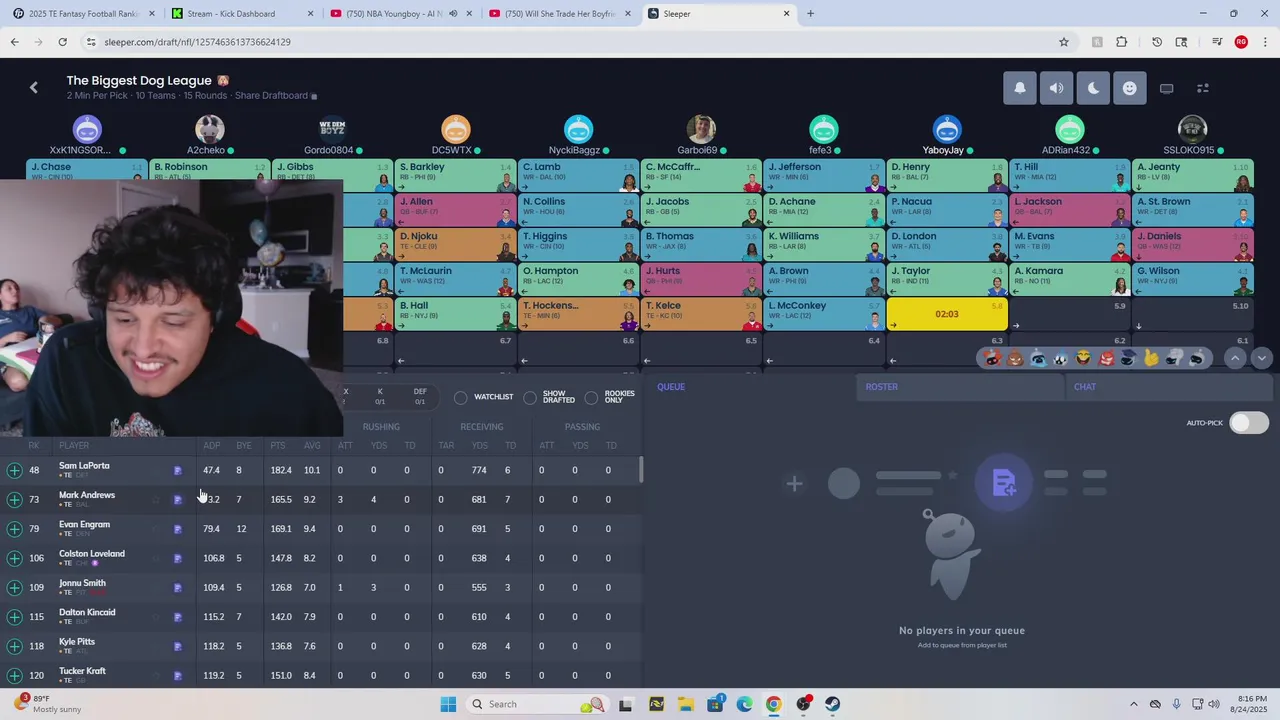Open the S. Barkley draft pick card
This screenshot has height=720, width=1280.
click(456, 175)
